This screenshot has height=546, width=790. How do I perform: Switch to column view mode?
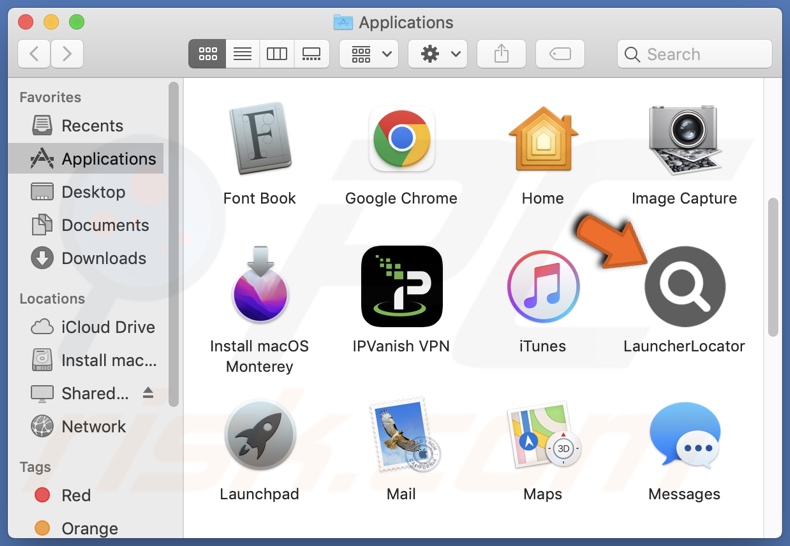pos(277,53)
